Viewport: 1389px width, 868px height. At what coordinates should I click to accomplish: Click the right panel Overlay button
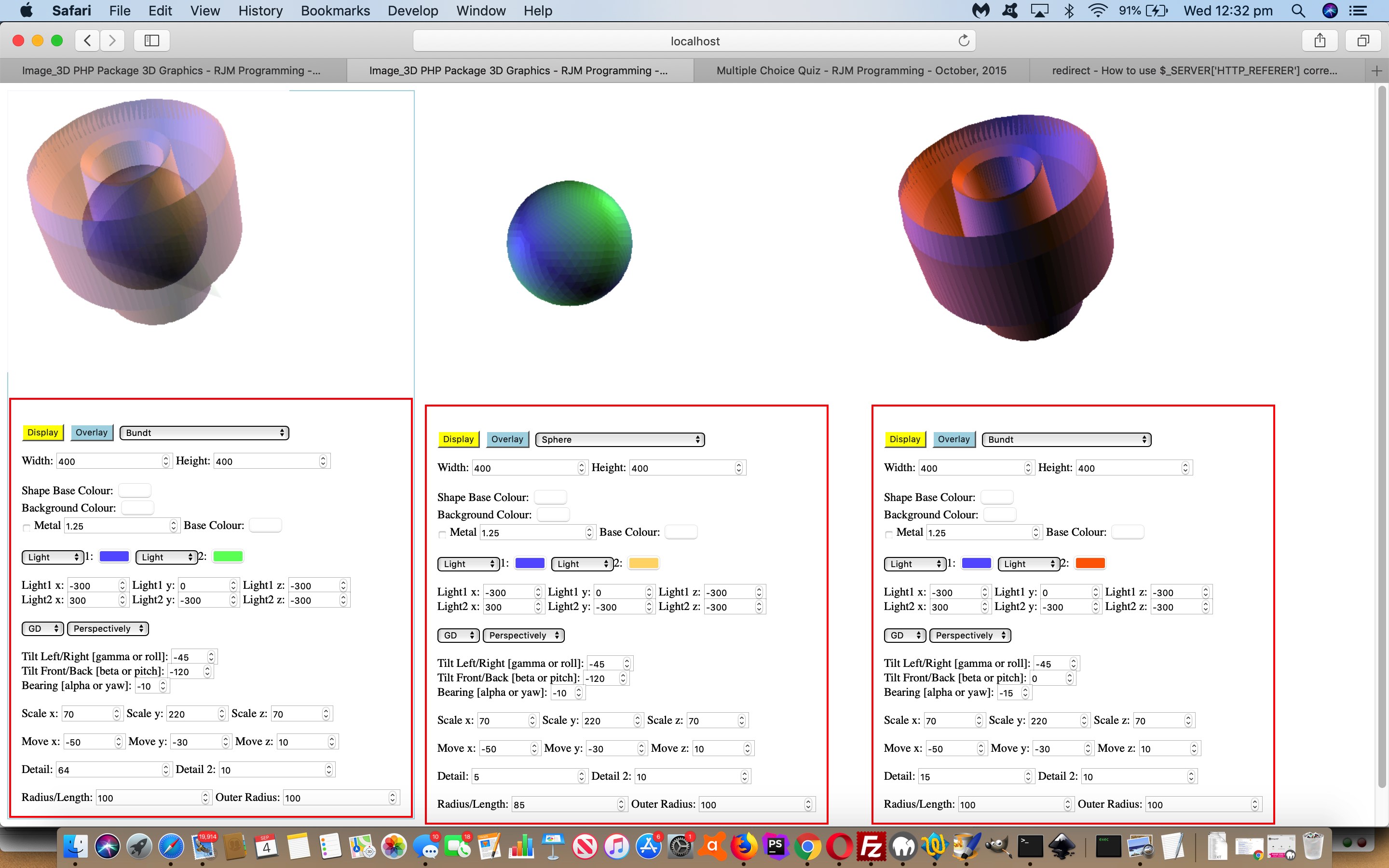pyautogui.click(x=953, y=439)
